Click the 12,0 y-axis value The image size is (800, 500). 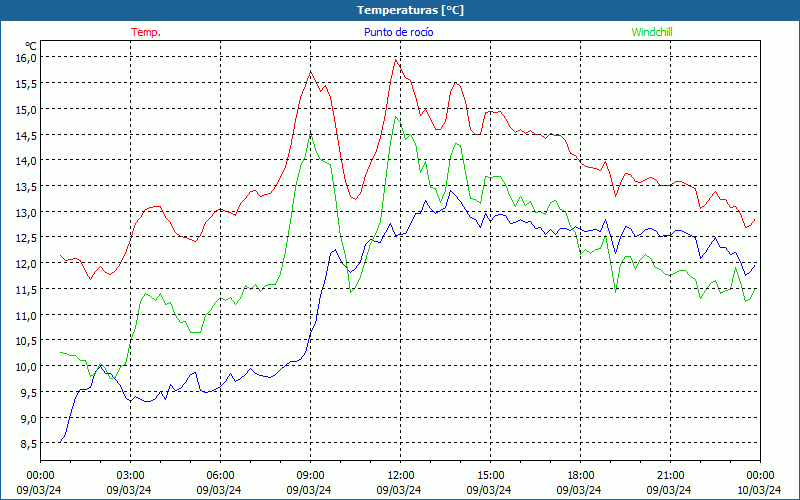(x=26, y=264)
